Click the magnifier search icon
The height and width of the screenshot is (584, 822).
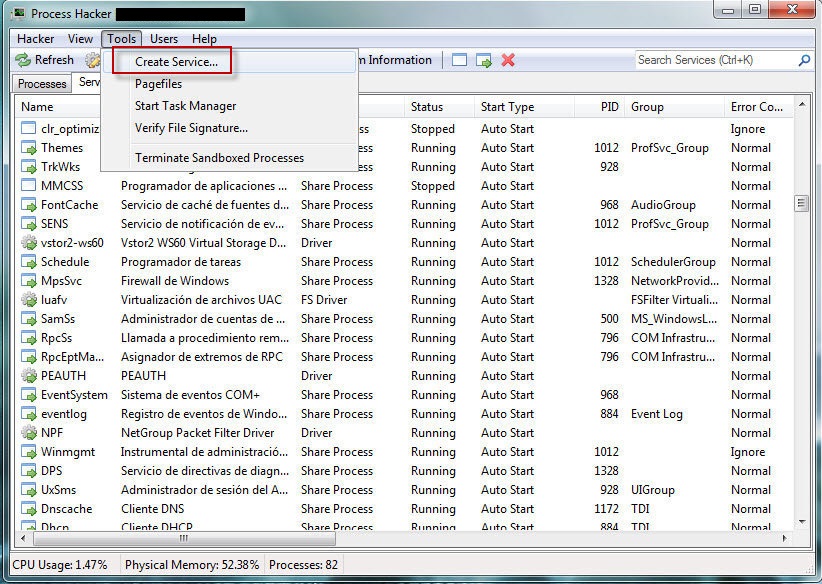pos(804,60)
